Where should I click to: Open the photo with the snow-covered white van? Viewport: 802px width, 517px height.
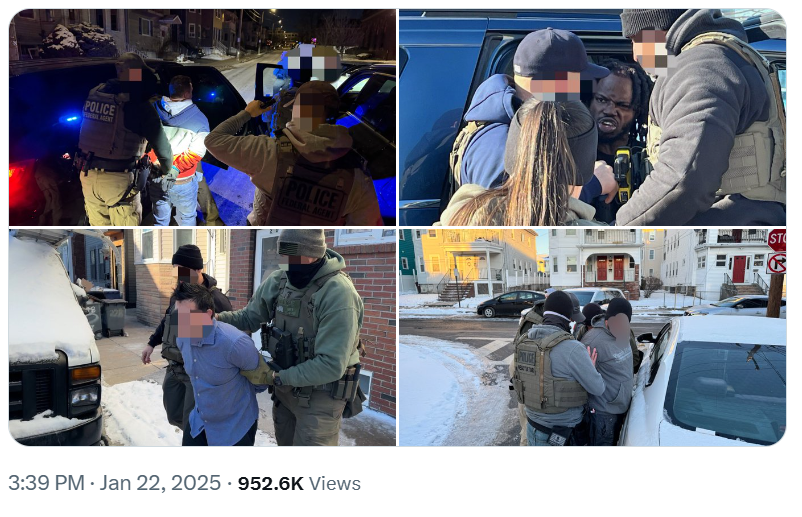point(202,338)
